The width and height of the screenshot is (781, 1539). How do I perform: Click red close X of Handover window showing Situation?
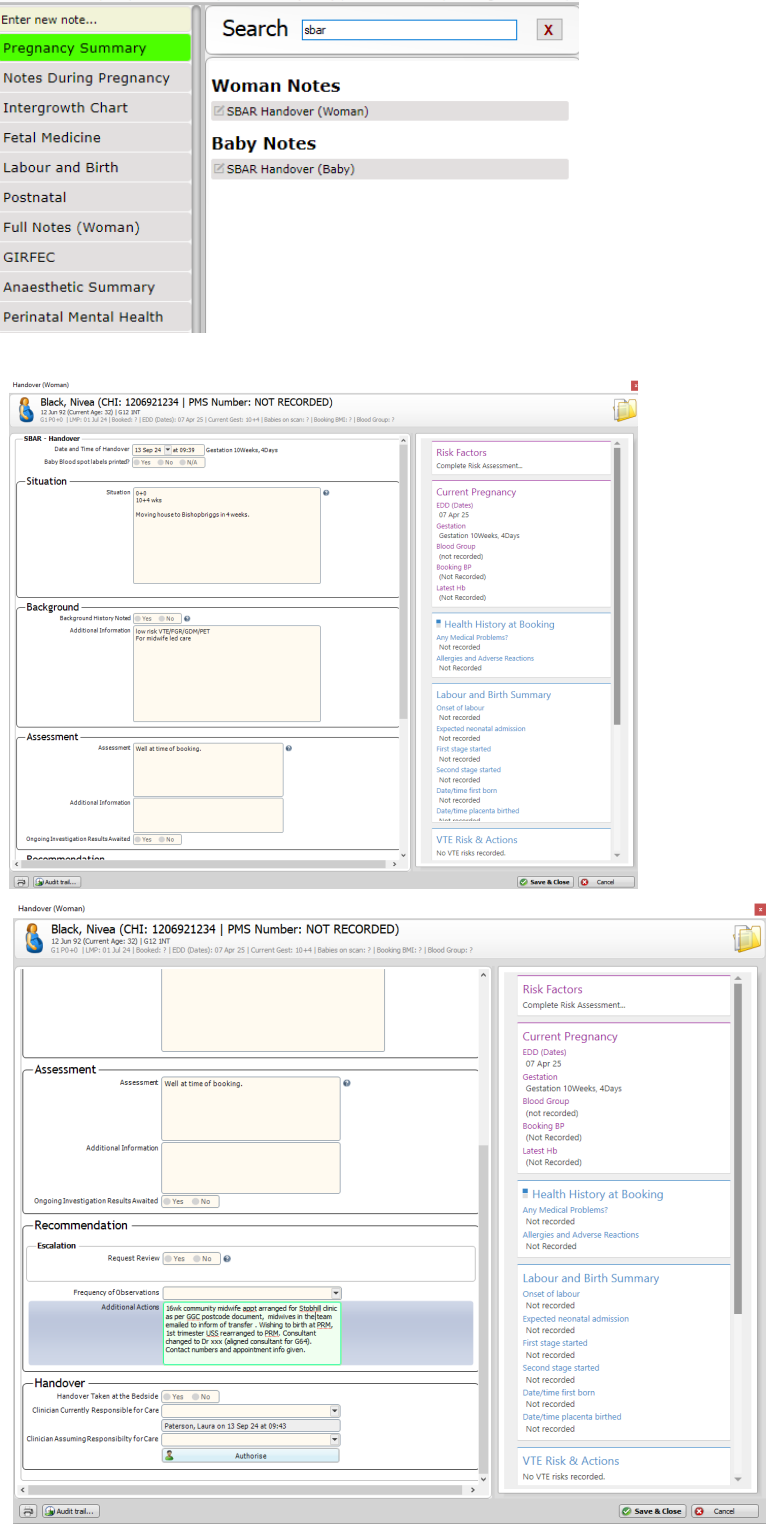pos(634,384)
